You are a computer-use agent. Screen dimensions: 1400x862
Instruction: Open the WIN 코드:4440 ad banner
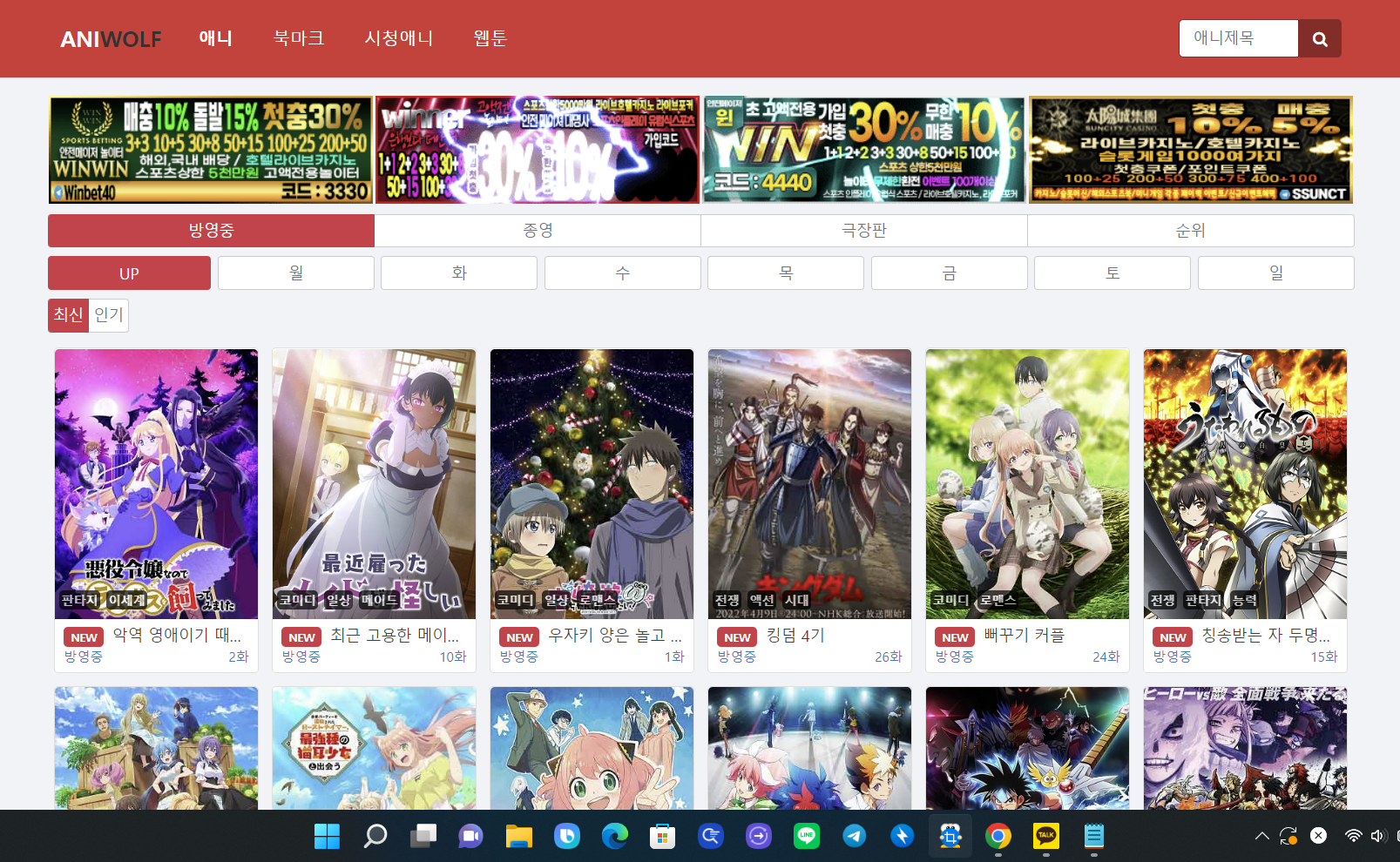(x=864, y=150)
